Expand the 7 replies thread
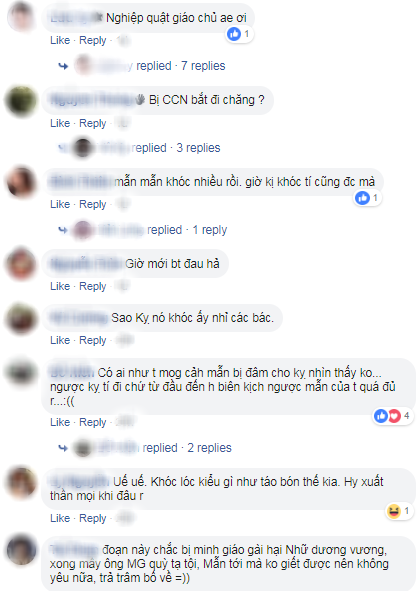 tap(203, 66)
